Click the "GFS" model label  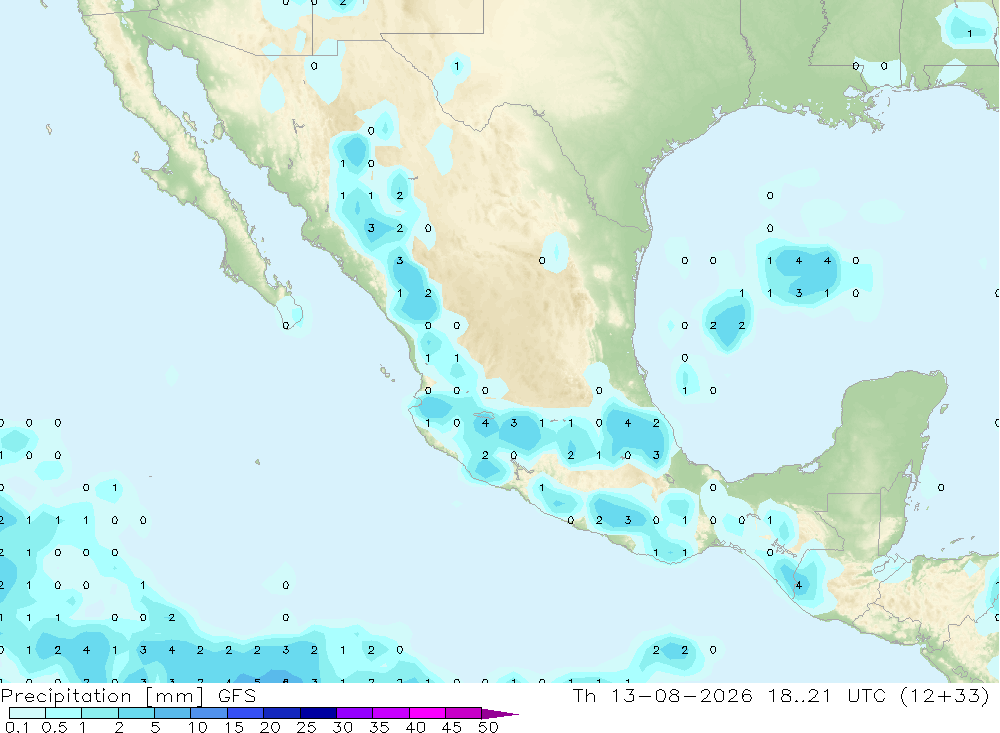click(x=237, y=696)
